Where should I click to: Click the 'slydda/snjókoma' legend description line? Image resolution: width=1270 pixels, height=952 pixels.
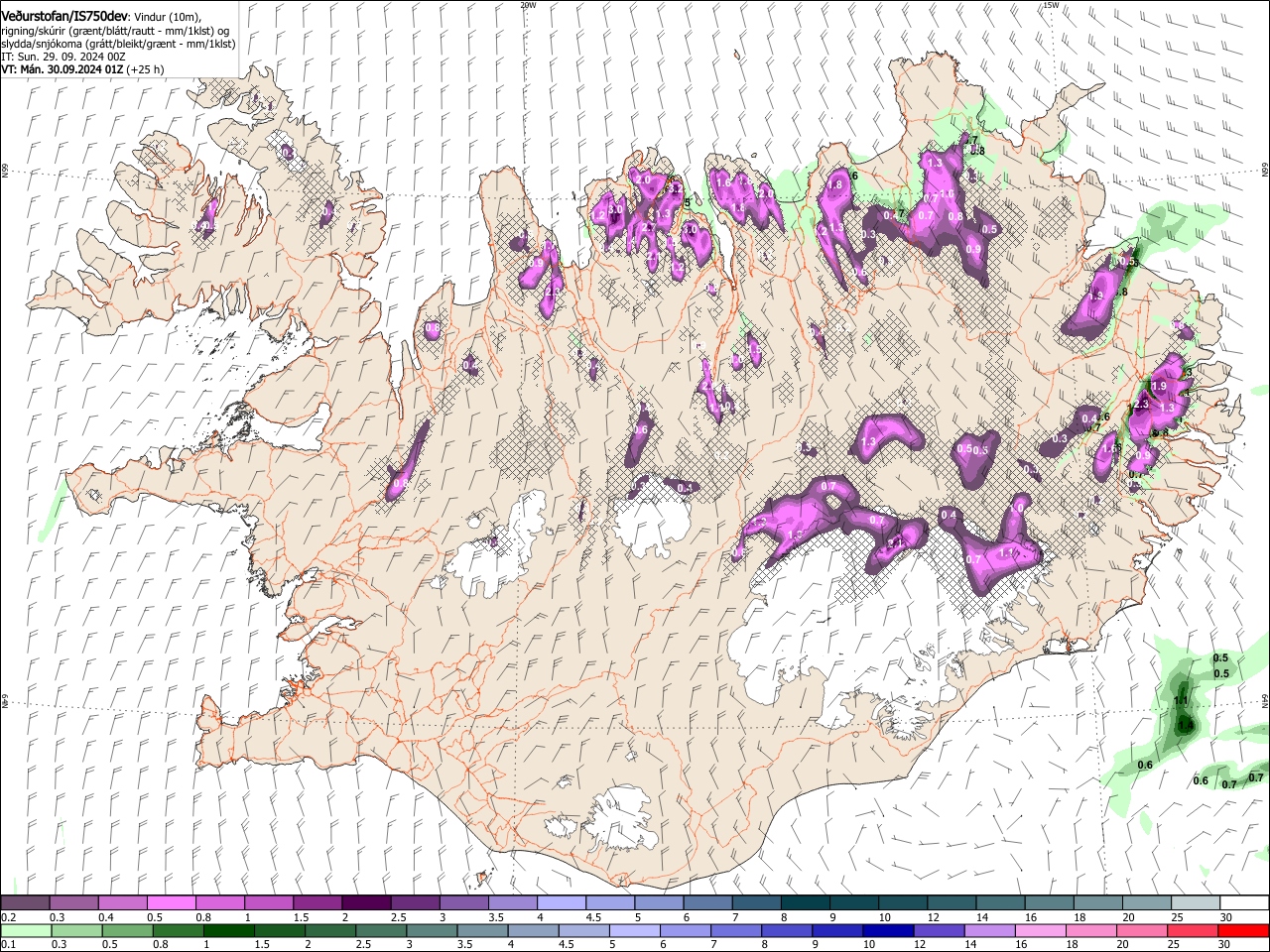pyautogui.click(x=119, y=44)
